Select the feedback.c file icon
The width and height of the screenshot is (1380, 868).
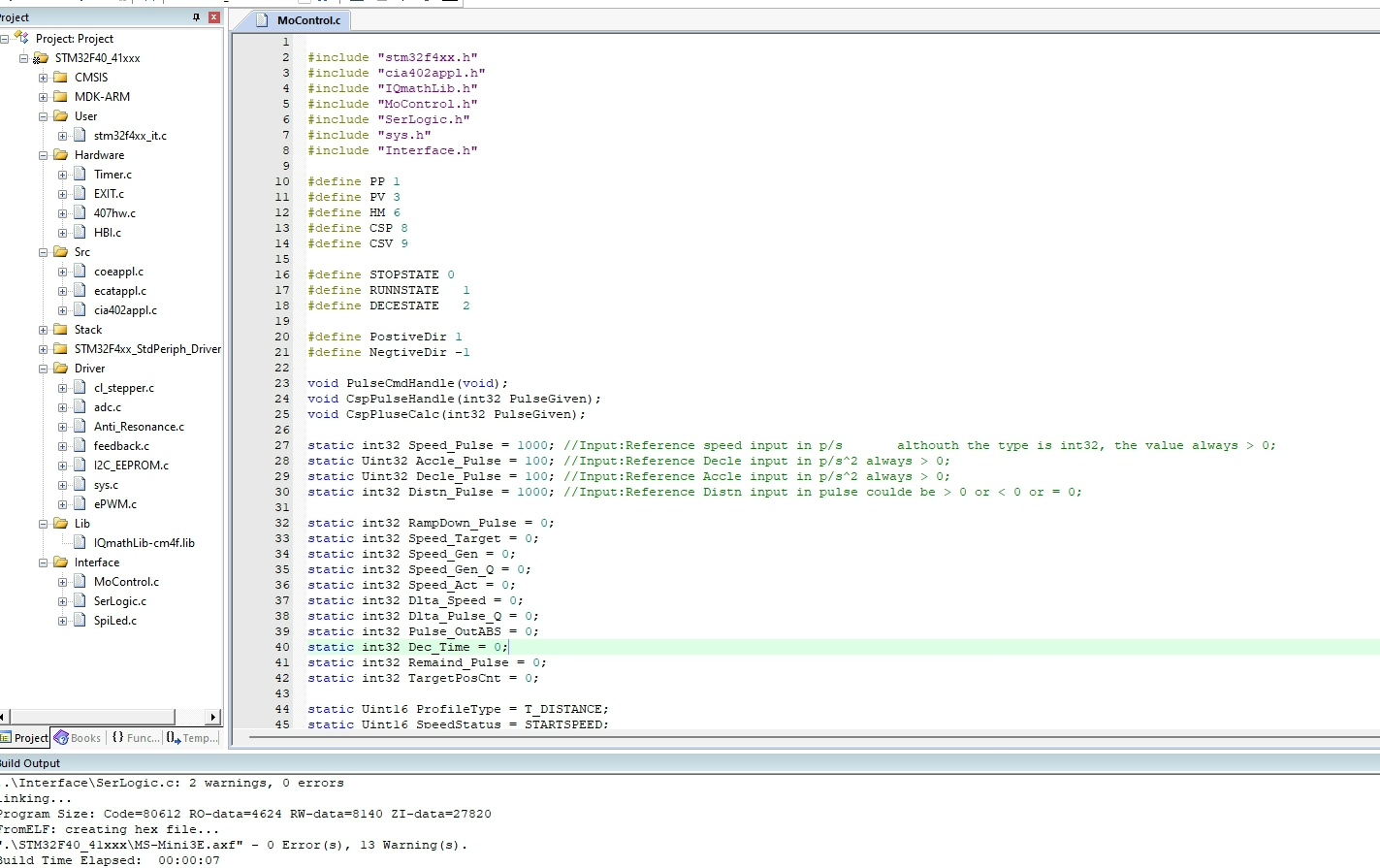pos(80,446)
